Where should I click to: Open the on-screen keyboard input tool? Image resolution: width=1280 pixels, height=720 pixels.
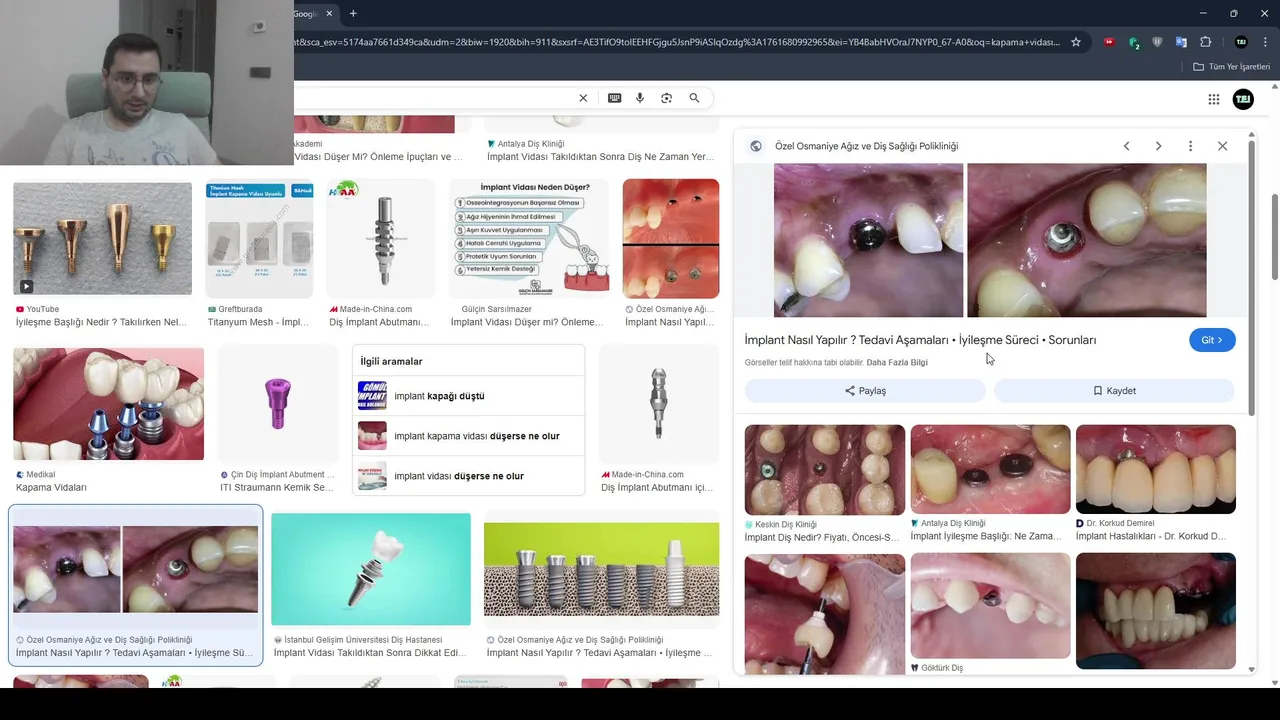pos(614,98)
